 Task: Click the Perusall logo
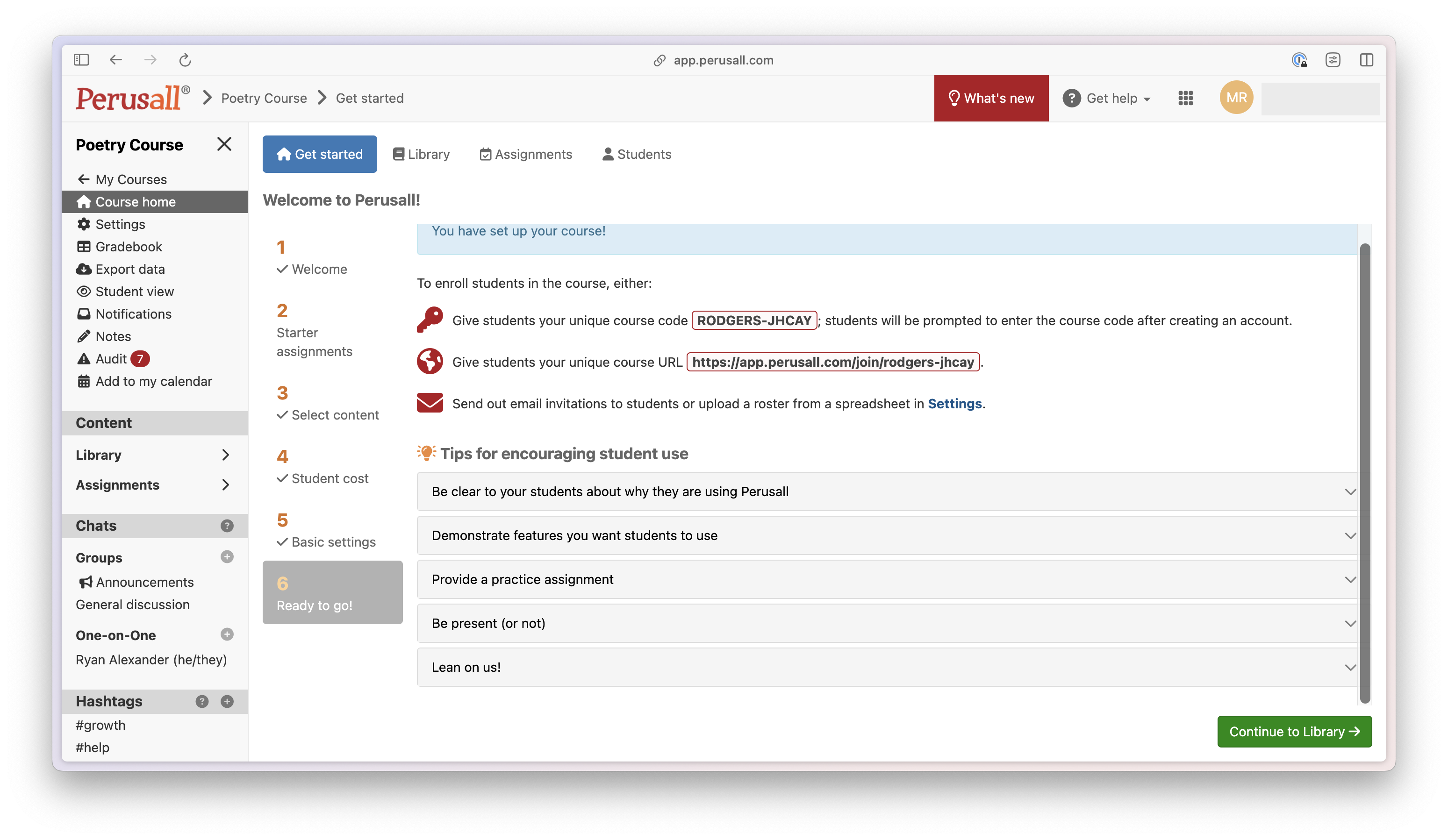pos(133,98)
